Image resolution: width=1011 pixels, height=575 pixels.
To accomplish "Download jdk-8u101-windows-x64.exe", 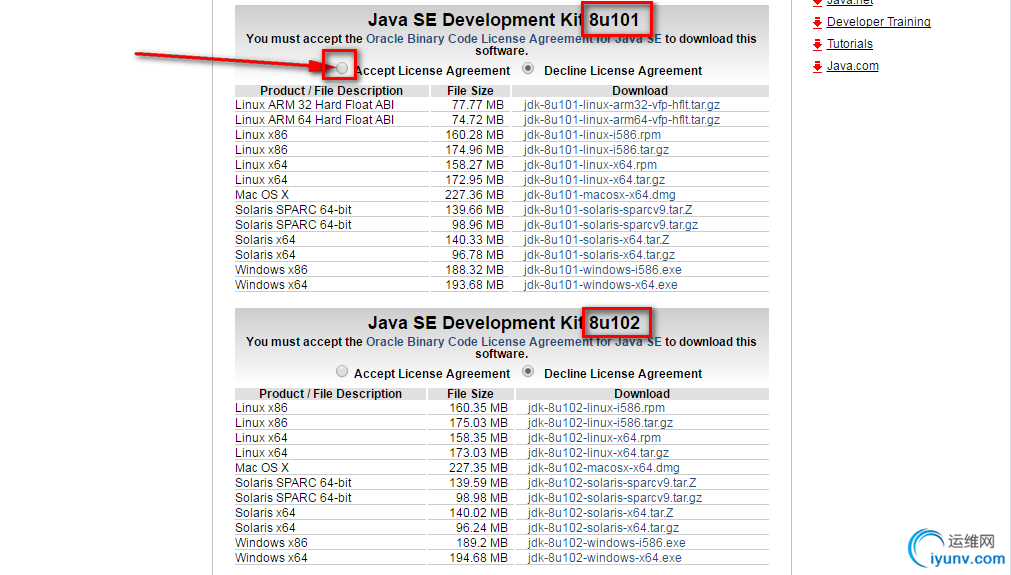I will pyautogui.click(x=600, y=285).
